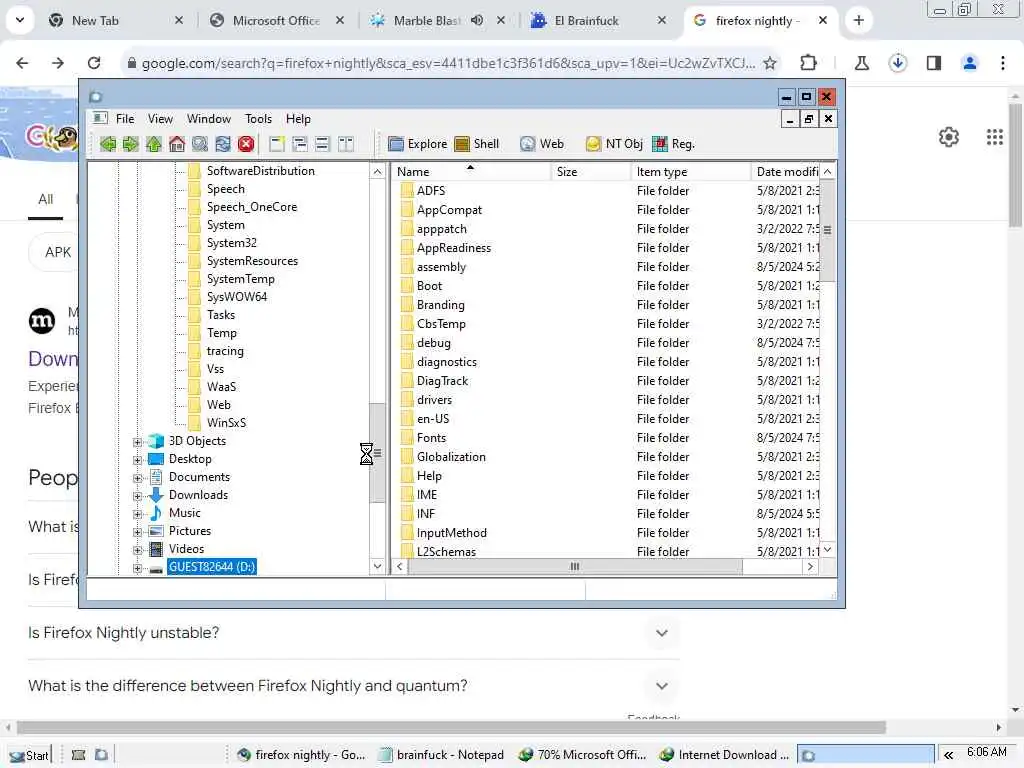The height and width of the screenshot is (768, 1024).
Task: Select WinSxS folder in the tree
Action: (226, 423)
